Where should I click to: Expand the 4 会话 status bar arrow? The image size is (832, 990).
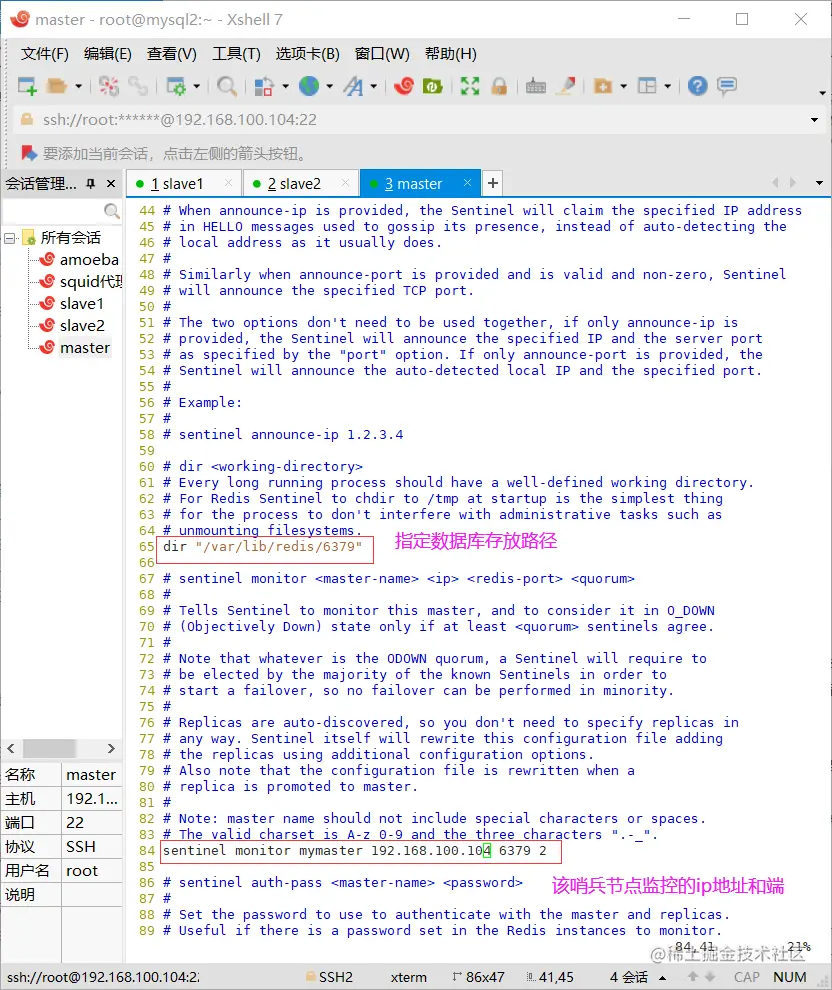pyautogui.click(x=662, y=978)
